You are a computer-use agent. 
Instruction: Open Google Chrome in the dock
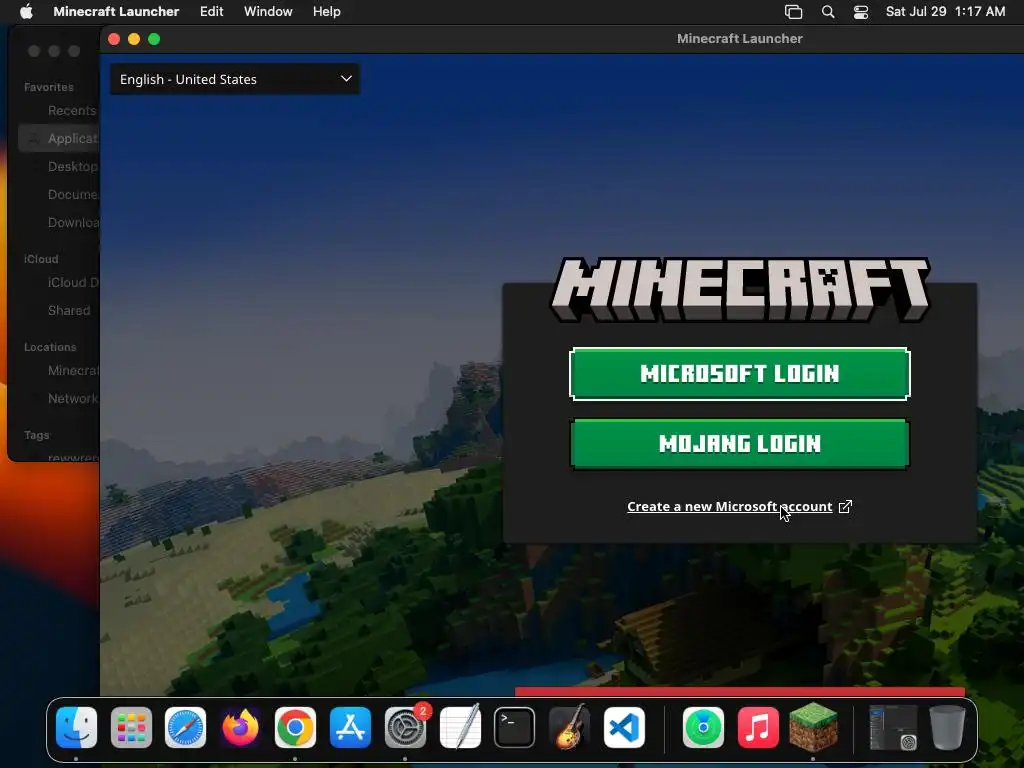tap(295, 728)
